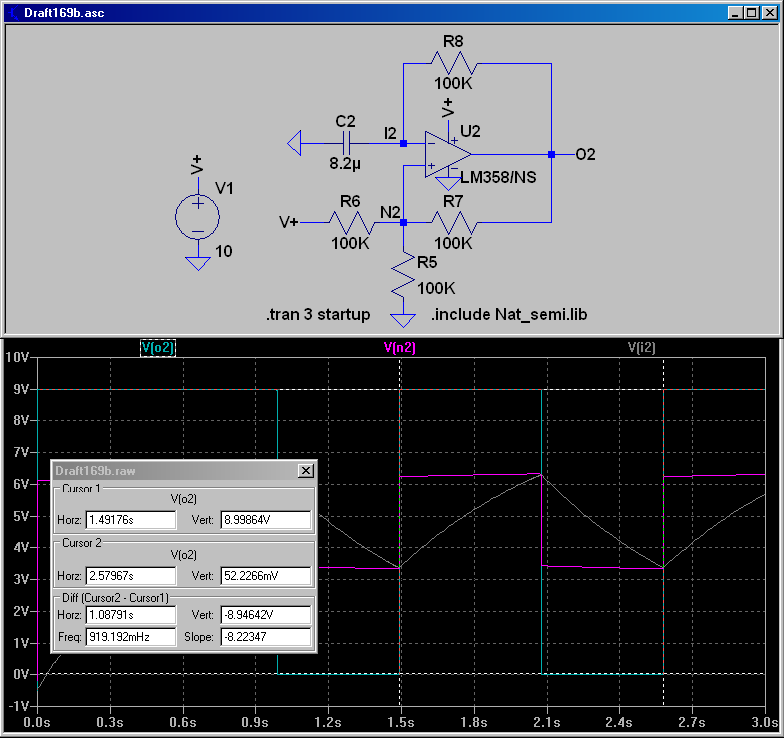
Task: Click the 2.1s time axis label
Action: [546, 722]
